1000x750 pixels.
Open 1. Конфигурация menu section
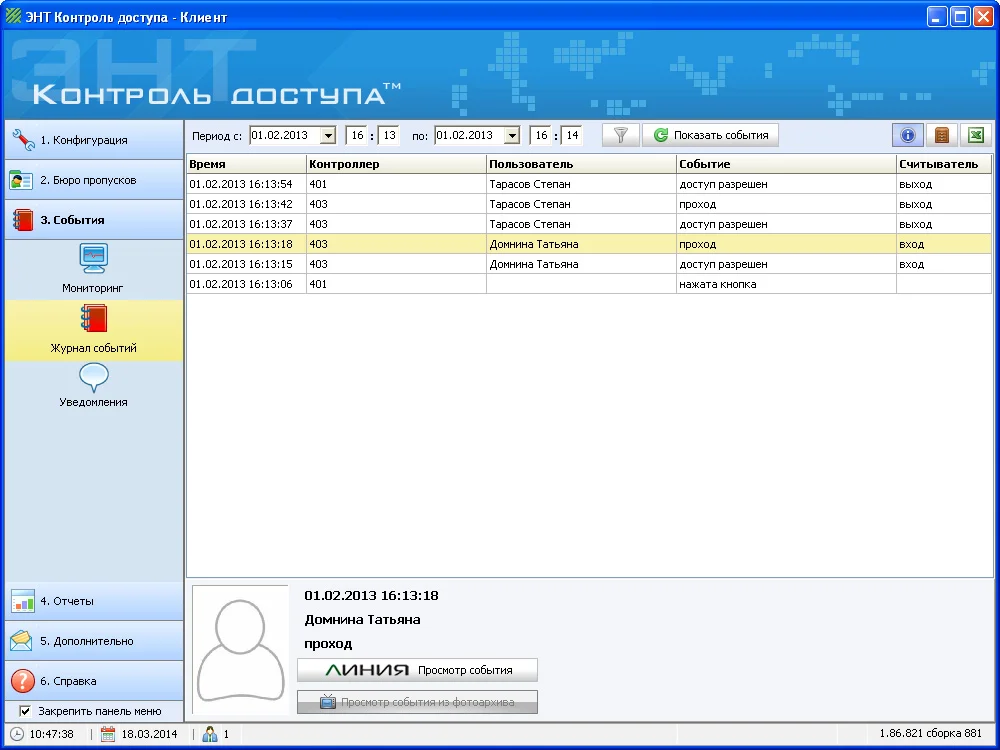[93, 140]
